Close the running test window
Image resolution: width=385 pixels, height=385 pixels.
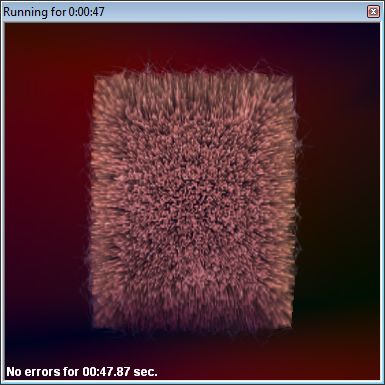[373, 12]
